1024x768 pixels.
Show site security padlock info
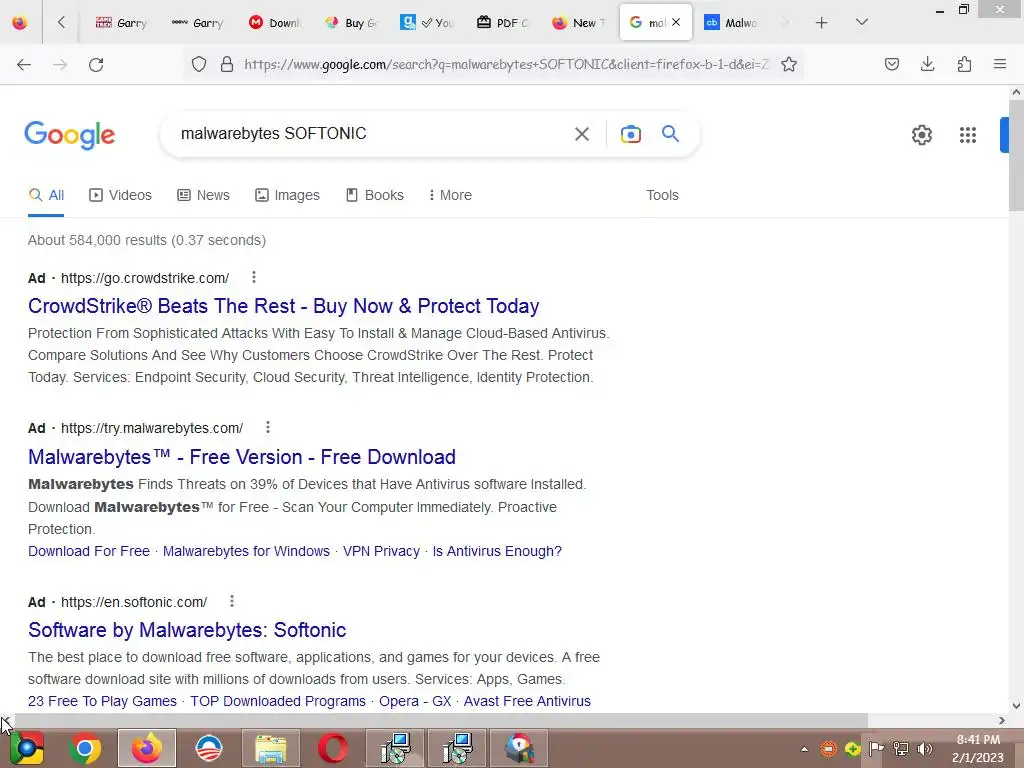coord(227,64)
